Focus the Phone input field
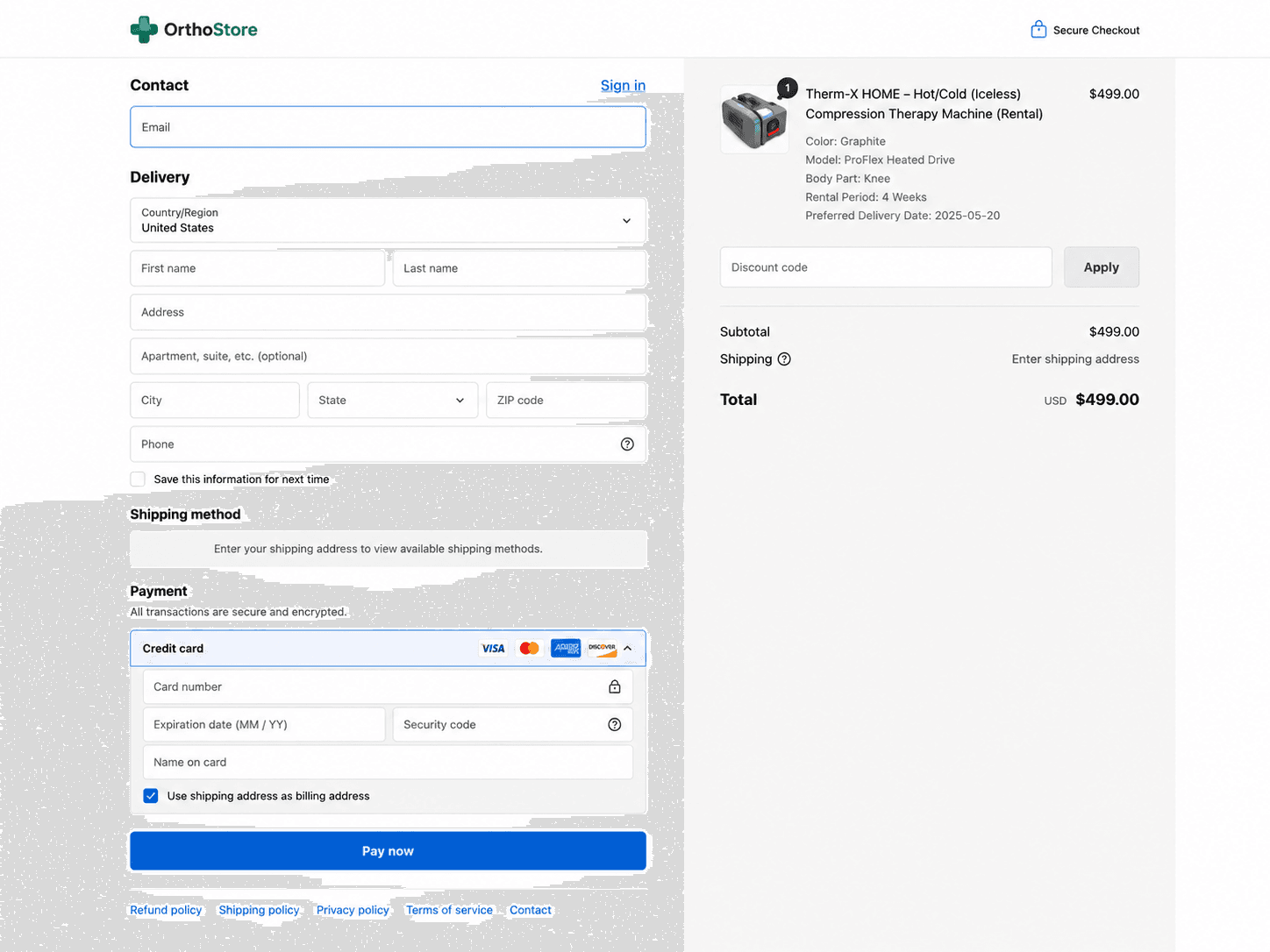This screenshot has height=952, width=1270. pyautogui.click(x=389, y=444)
